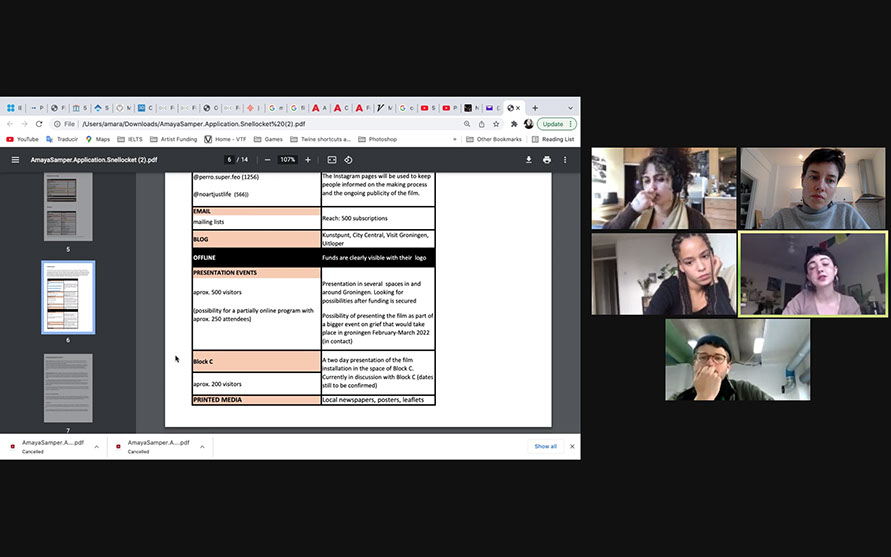891x557 pixels.
Task: Download the PDF file
Action: (x=529, y=160)
